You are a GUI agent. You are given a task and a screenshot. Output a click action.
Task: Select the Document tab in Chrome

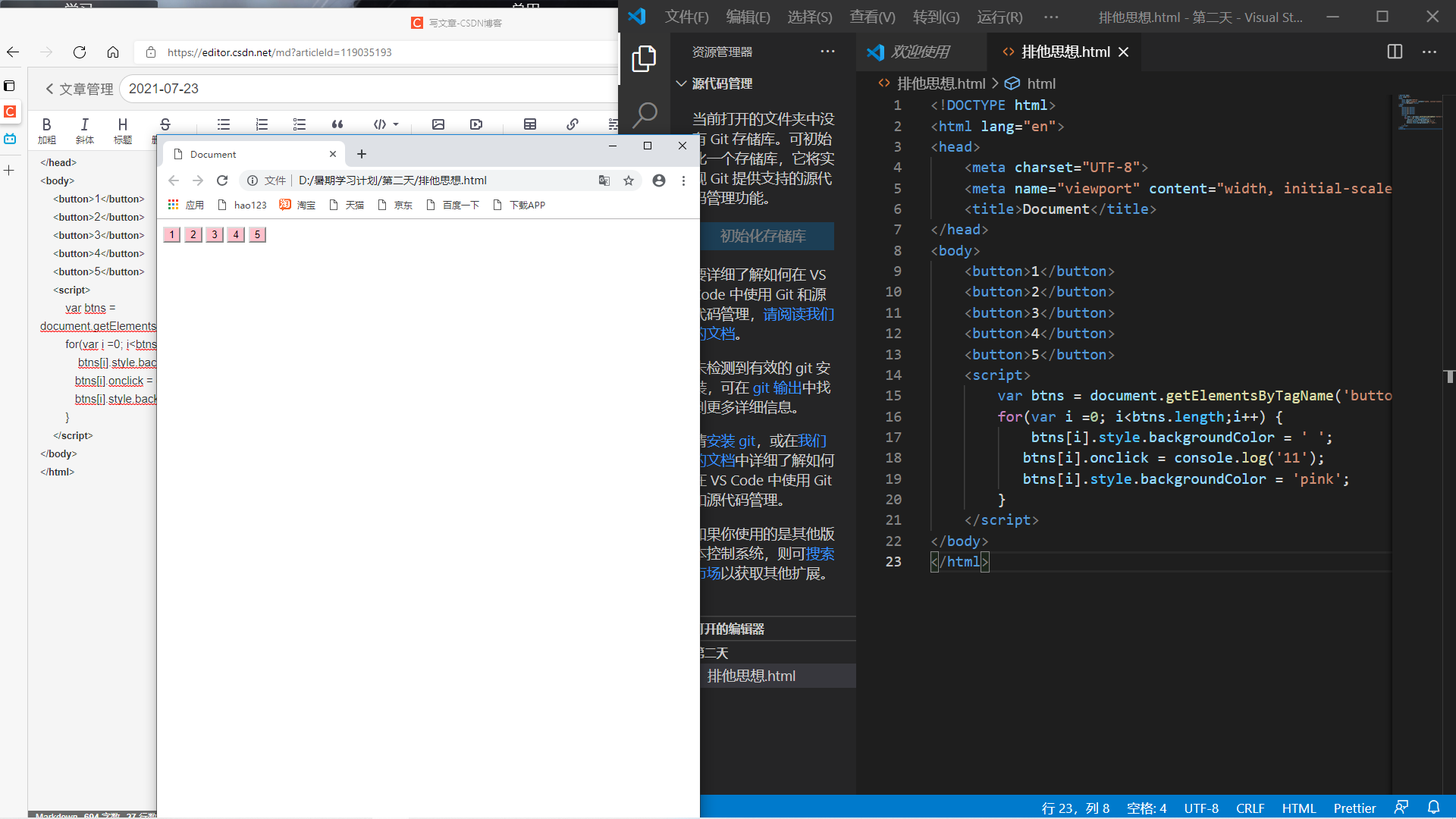(x=254, y=154)
